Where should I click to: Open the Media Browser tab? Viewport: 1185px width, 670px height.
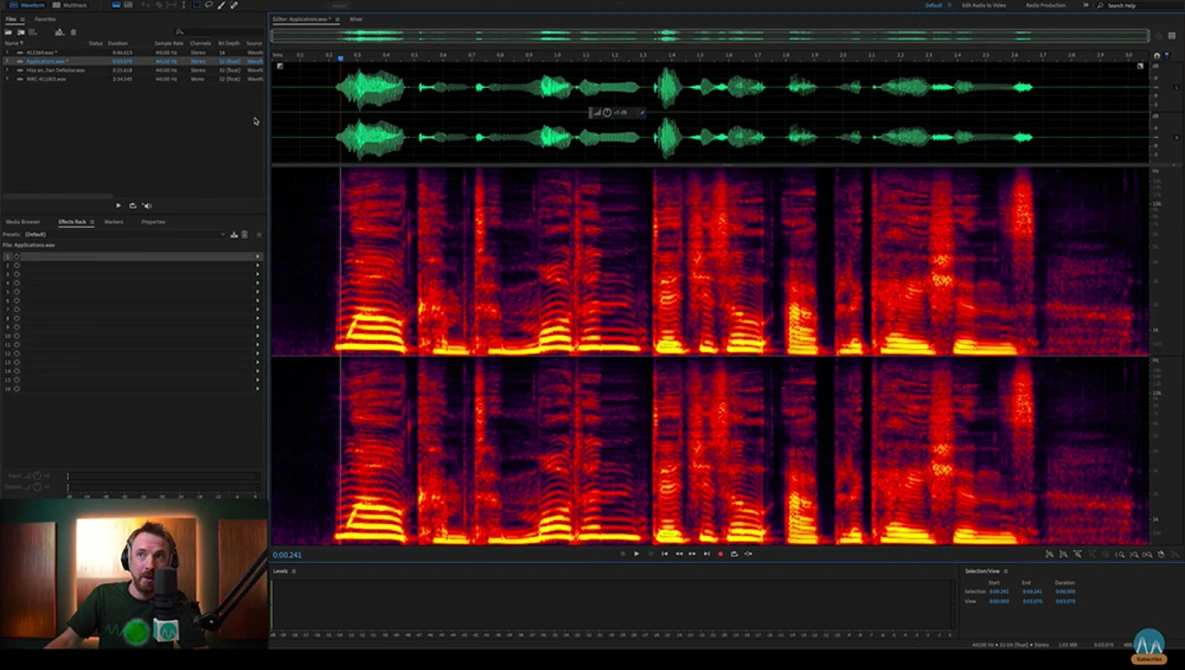tap(23, 221)
